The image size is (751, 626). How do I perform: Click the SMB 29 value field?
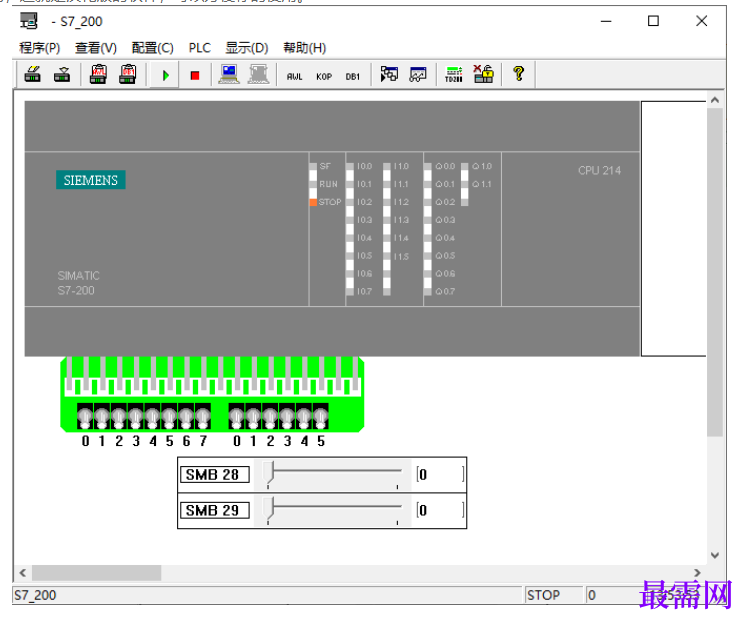(x=440, y=511)
